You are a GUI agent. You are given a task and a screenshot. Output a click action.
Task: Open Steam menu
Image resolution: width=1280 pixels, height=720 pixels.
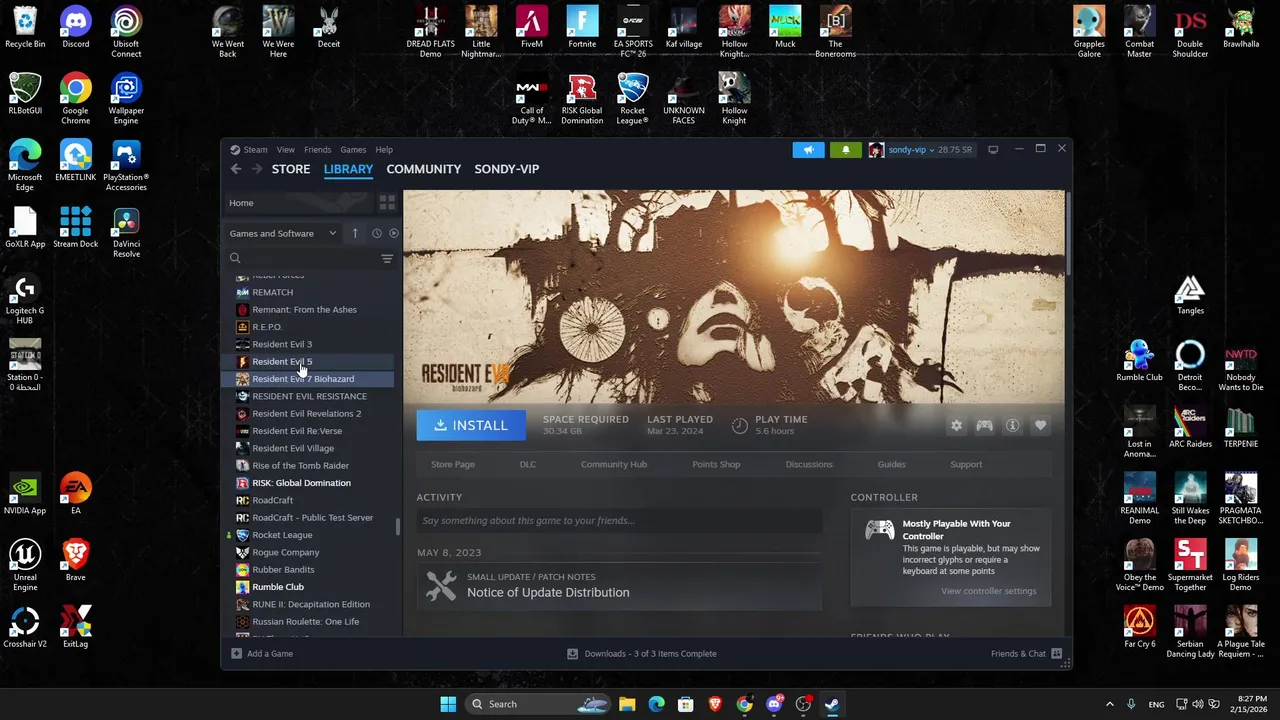click(255, 150)
